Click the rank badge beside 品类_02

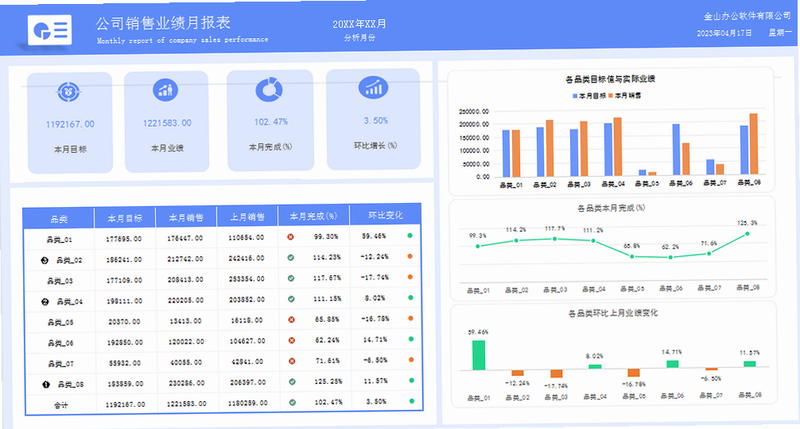(44, 261)
